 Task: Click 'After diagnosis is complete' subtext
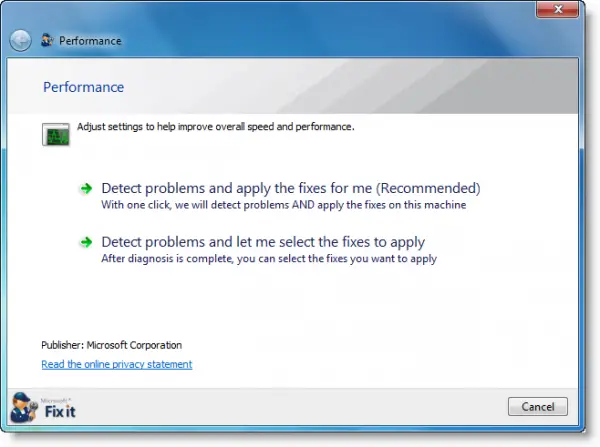269,259
